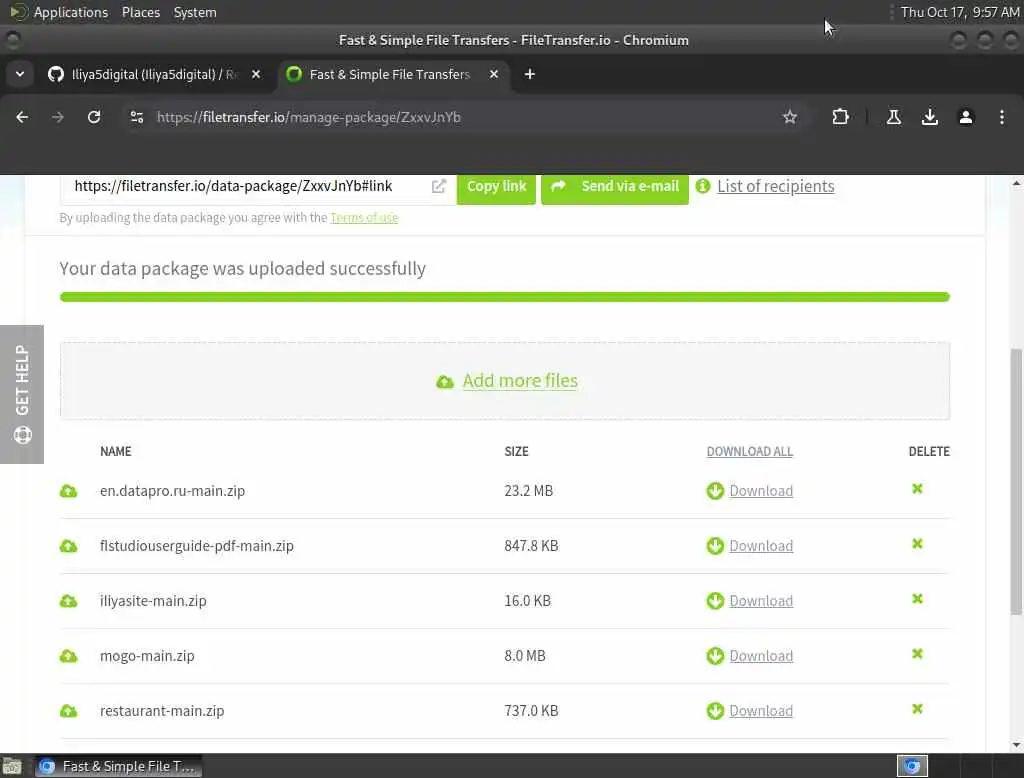Open the Chromium extensions icon
Screen dimensions: 1024x778
pyautogui.click(x=840, y=117)
